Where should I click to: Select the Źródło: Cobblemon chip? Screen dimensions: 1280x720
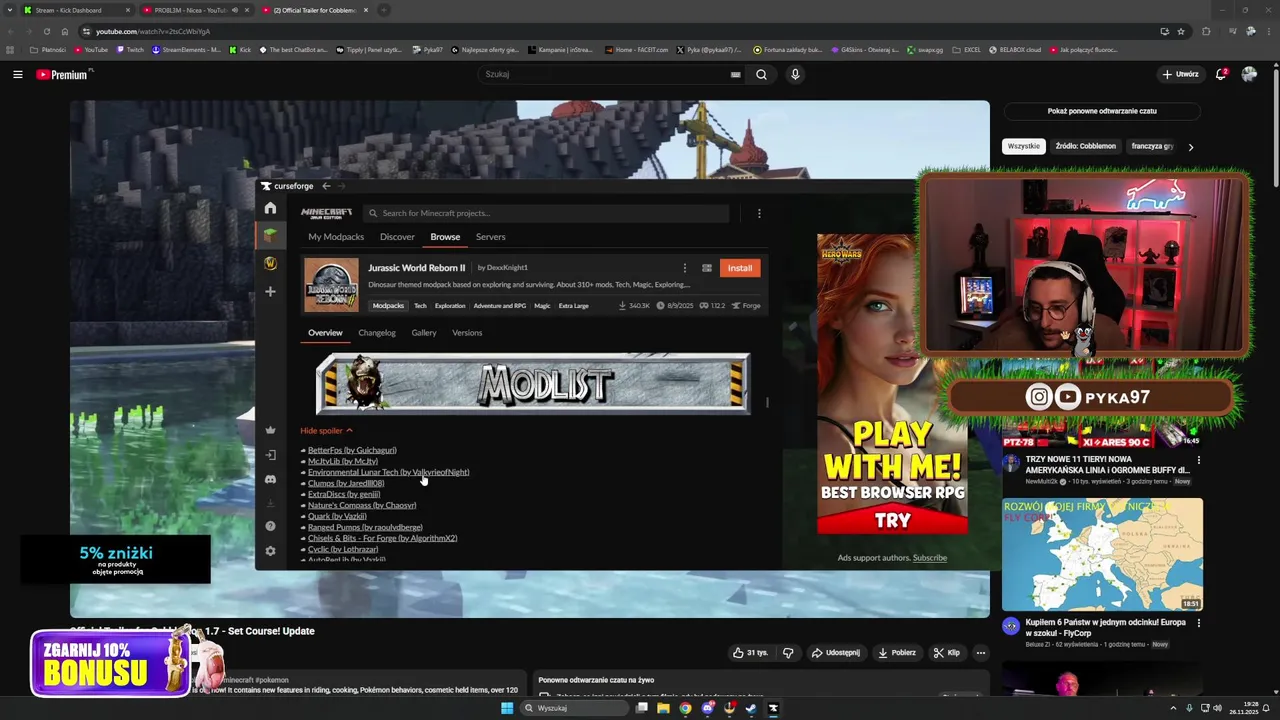(x=1085, y=146)
